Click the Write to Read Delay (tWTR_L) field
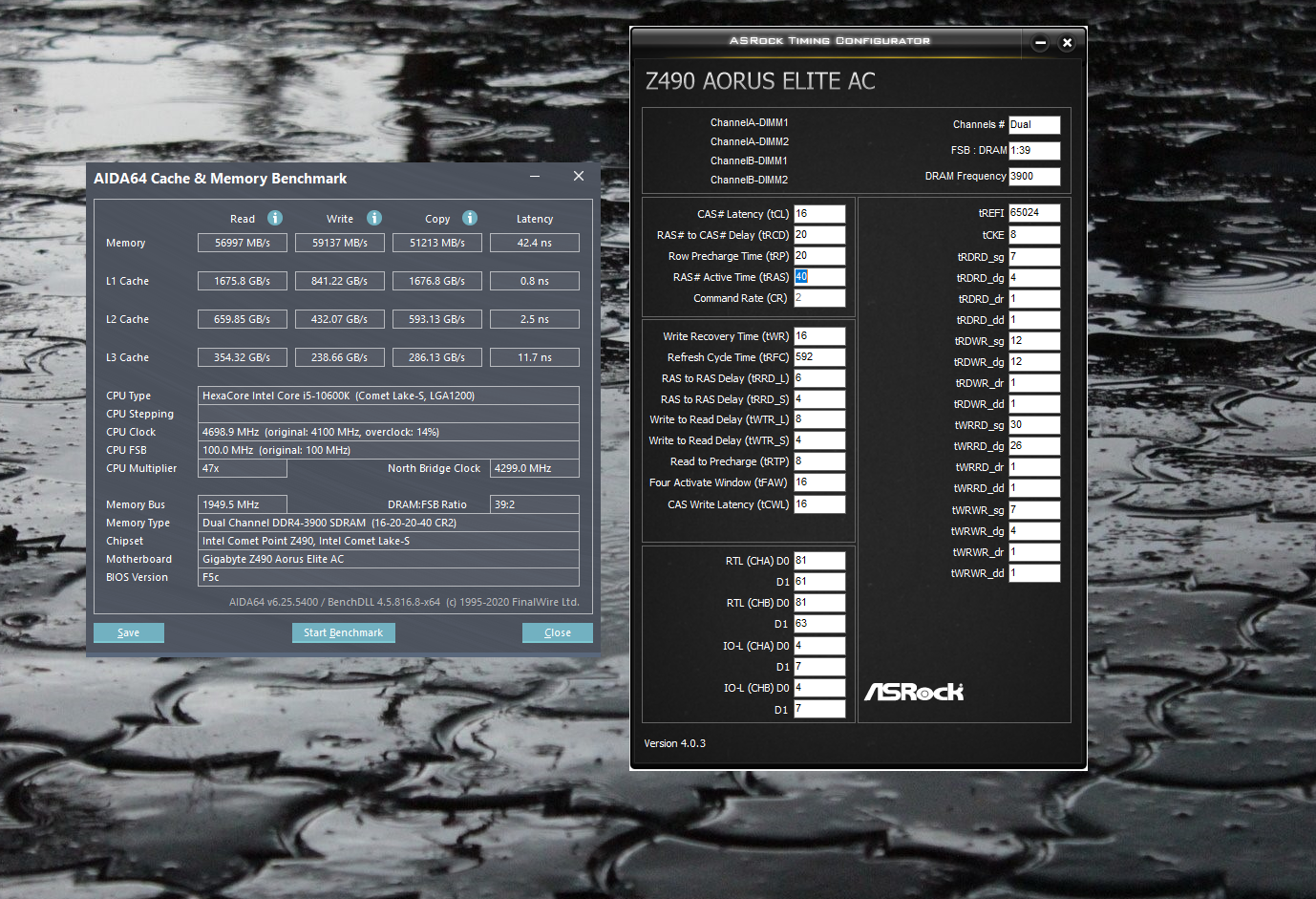 [819, 419]
